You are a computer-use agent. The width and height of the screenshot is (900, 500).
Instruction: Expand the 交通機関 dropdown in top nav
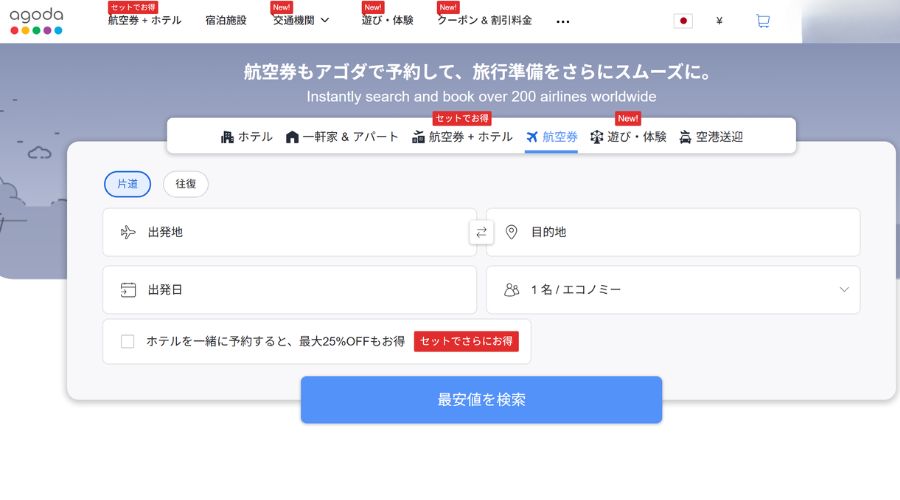click(301, 20)
